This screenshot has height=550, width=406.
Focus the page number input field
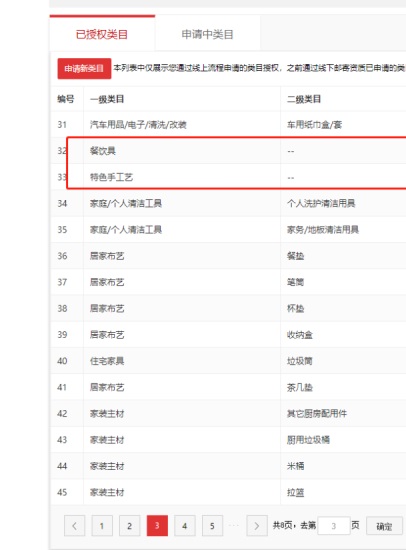[x=334, y=525]
